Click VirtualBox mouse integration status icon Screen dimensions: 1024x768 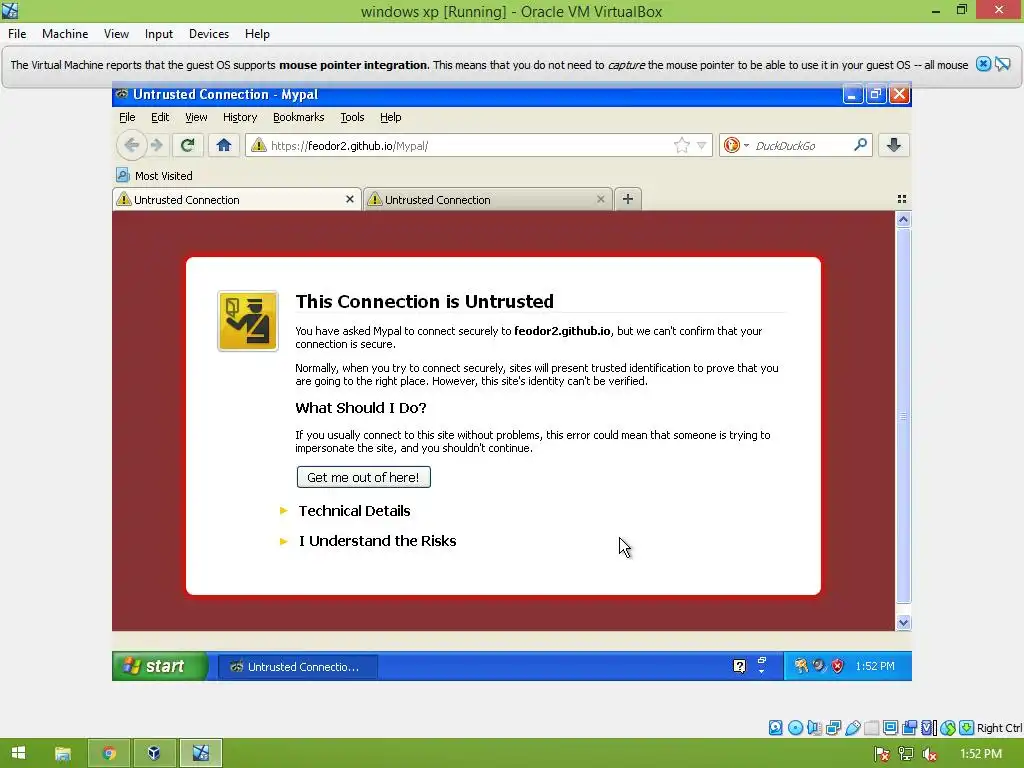[948, 728]
